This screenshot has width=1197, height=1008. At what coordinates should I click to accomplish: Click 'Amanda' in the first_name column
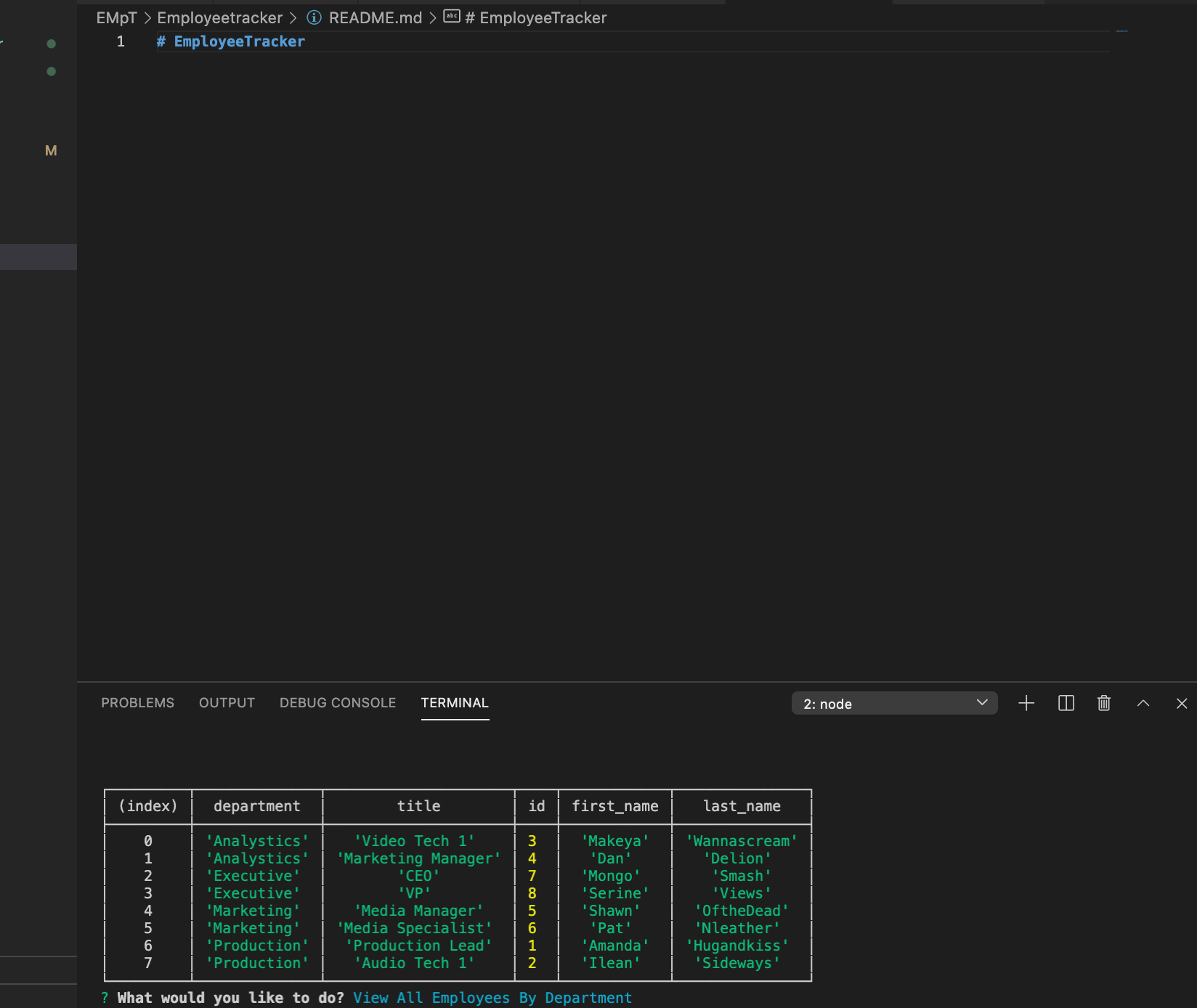[x=615, y=946]
